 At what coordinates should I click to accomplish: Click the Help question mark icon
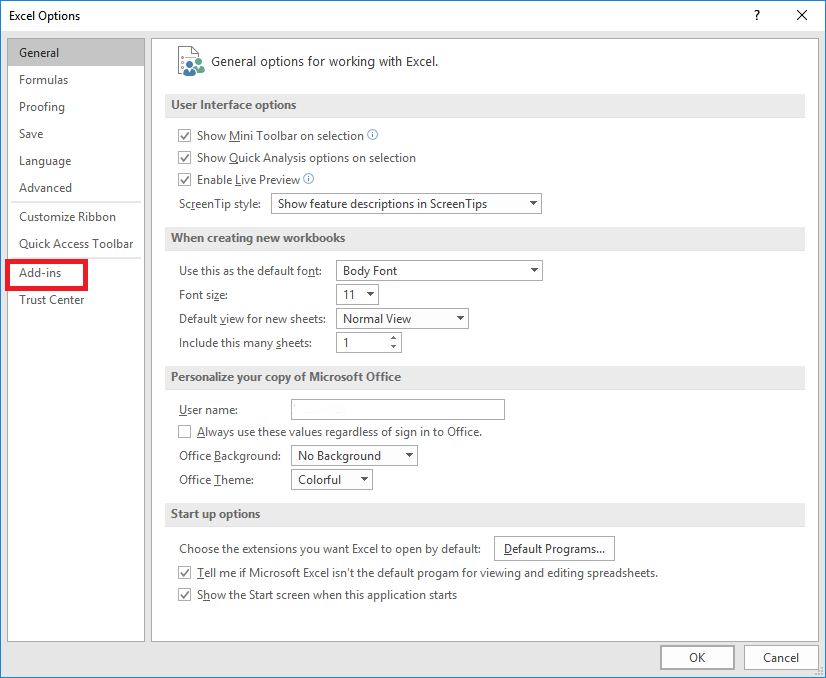tap(757, 16)
